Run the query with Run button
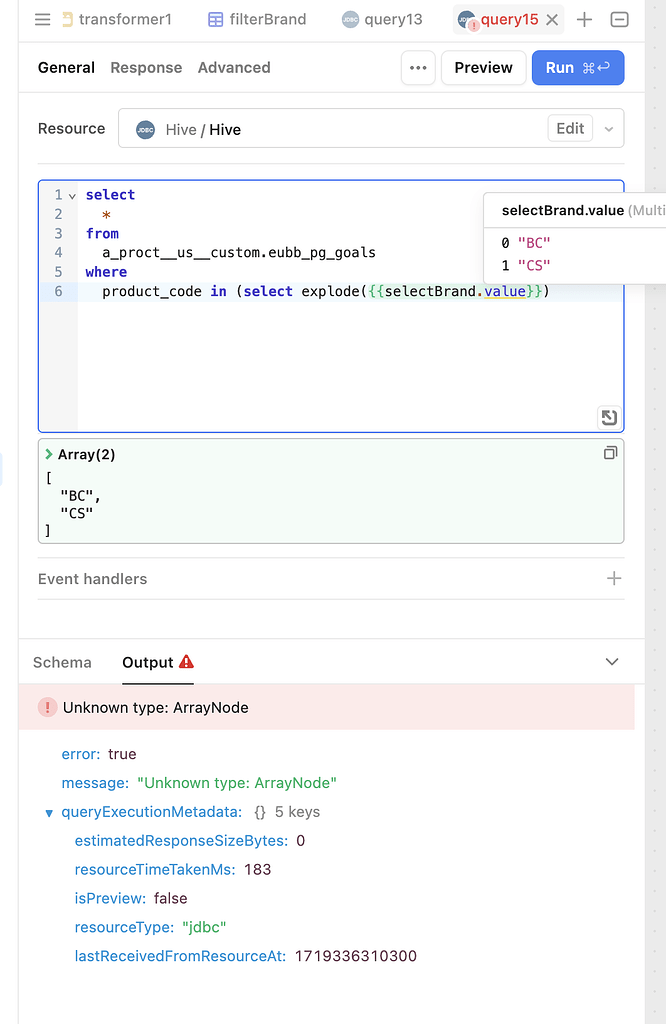This screenshot has height=1024, width=666. click(x=578, y=68)
